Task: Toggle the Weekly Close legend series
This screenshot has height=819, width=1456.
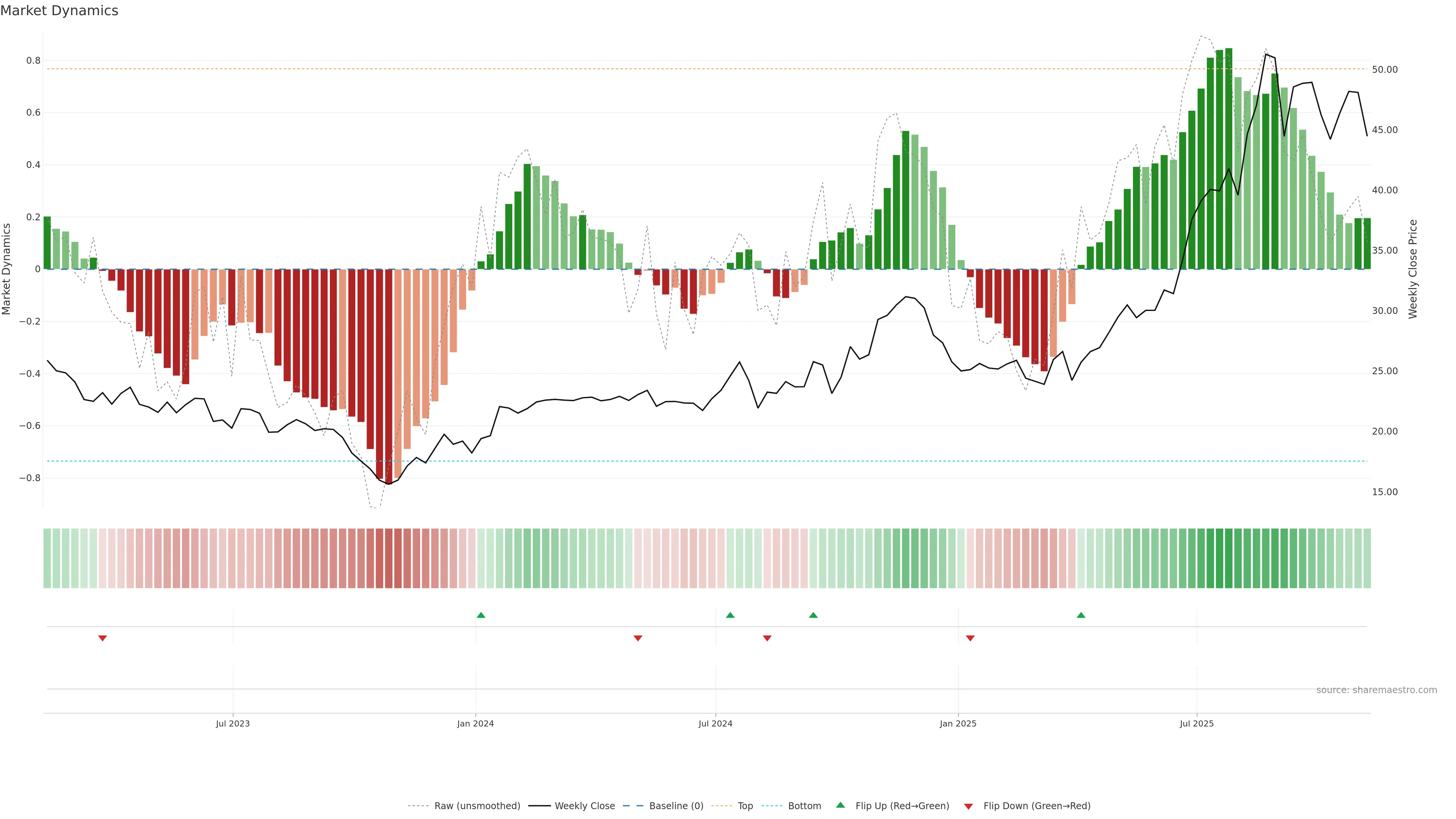Action: 584,806
